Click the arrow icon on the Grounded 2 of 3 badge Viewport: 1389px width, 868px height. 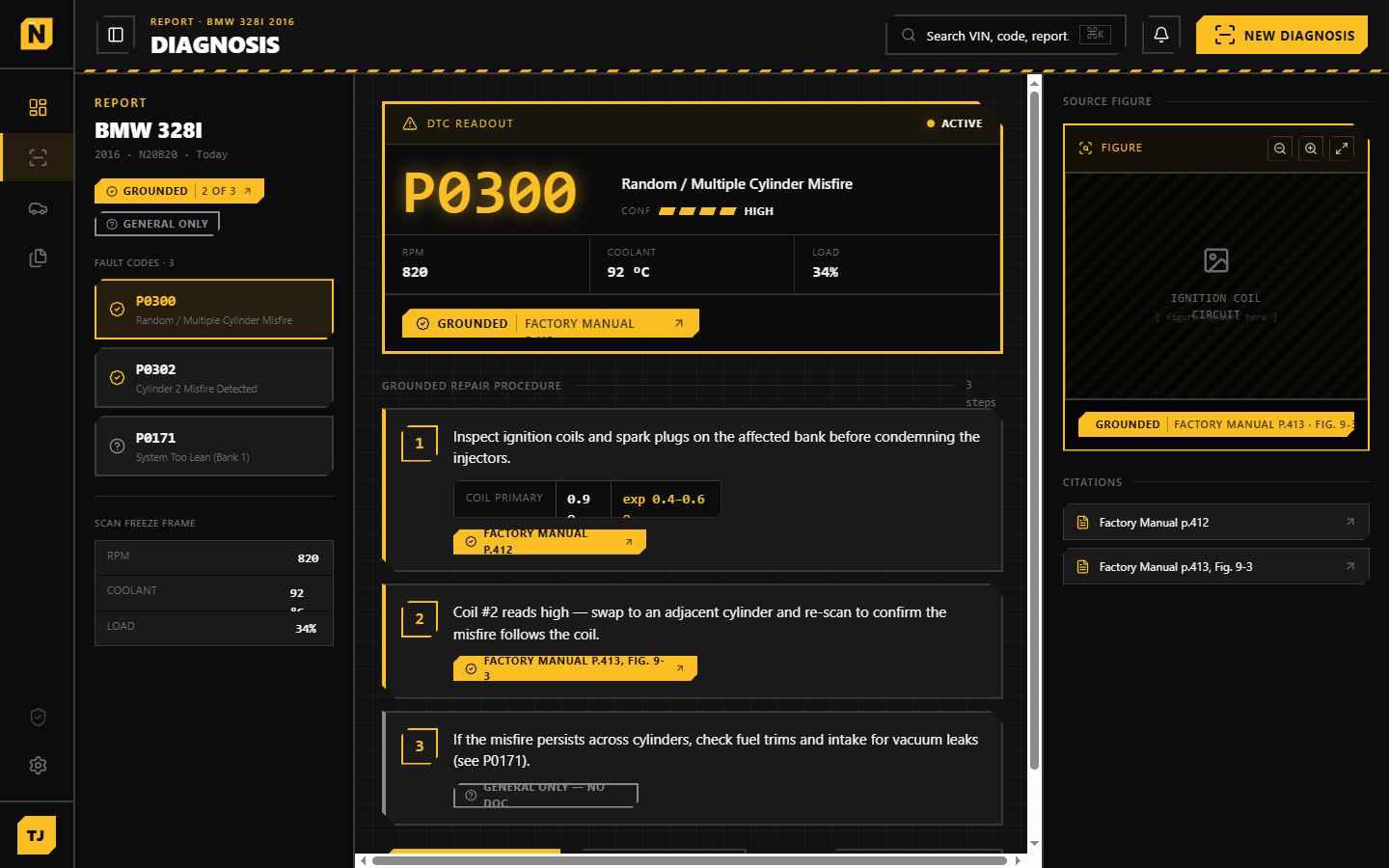pos(248,191)
